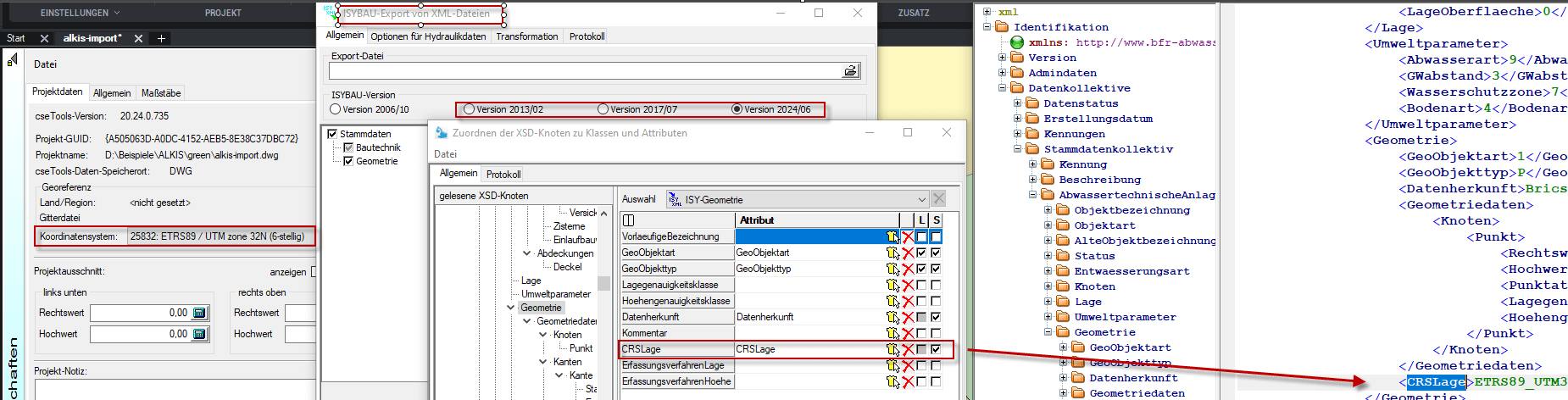Click links unten Rechtswert input field

click(x=140, y=313)
